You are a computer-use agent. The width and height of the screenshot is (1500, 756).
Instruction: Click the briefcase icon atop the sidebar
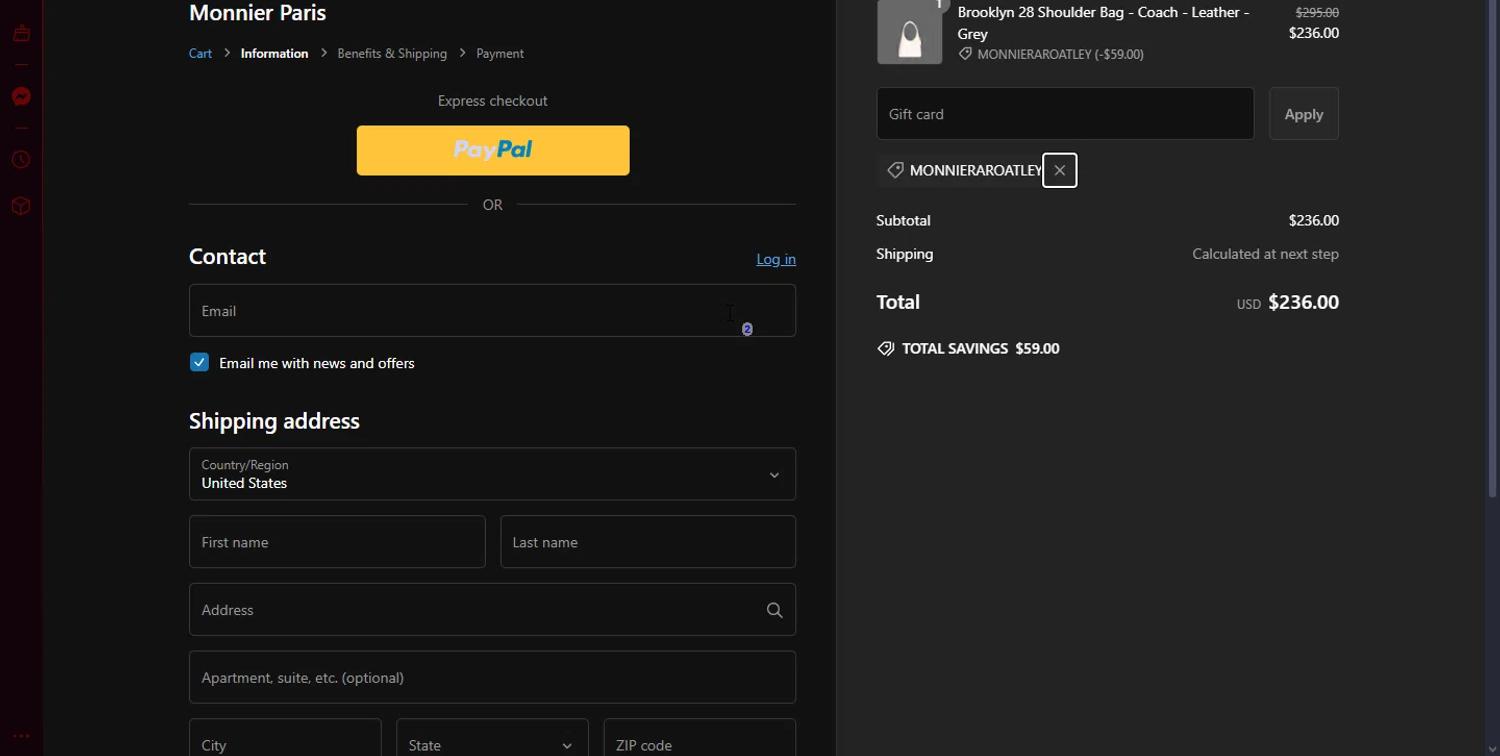pos(21,34)
